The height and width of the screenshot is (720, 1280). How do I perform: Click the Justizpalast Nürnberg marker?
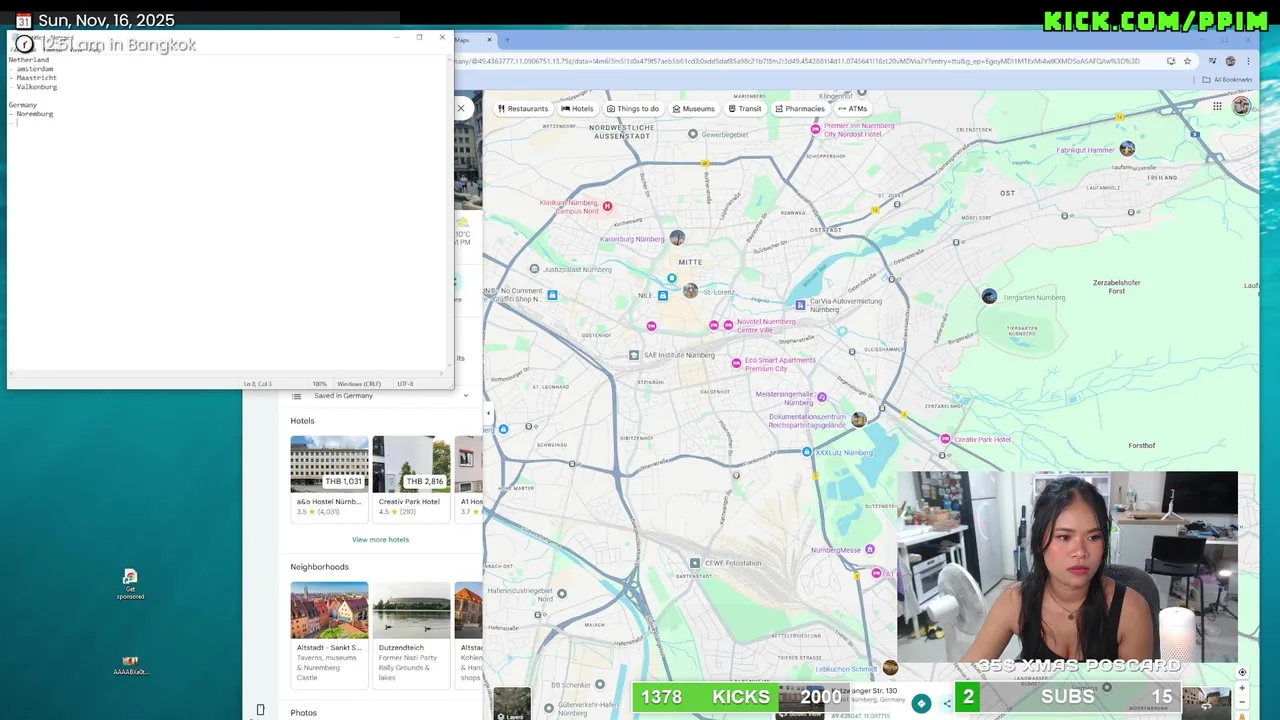pos(533,269)
